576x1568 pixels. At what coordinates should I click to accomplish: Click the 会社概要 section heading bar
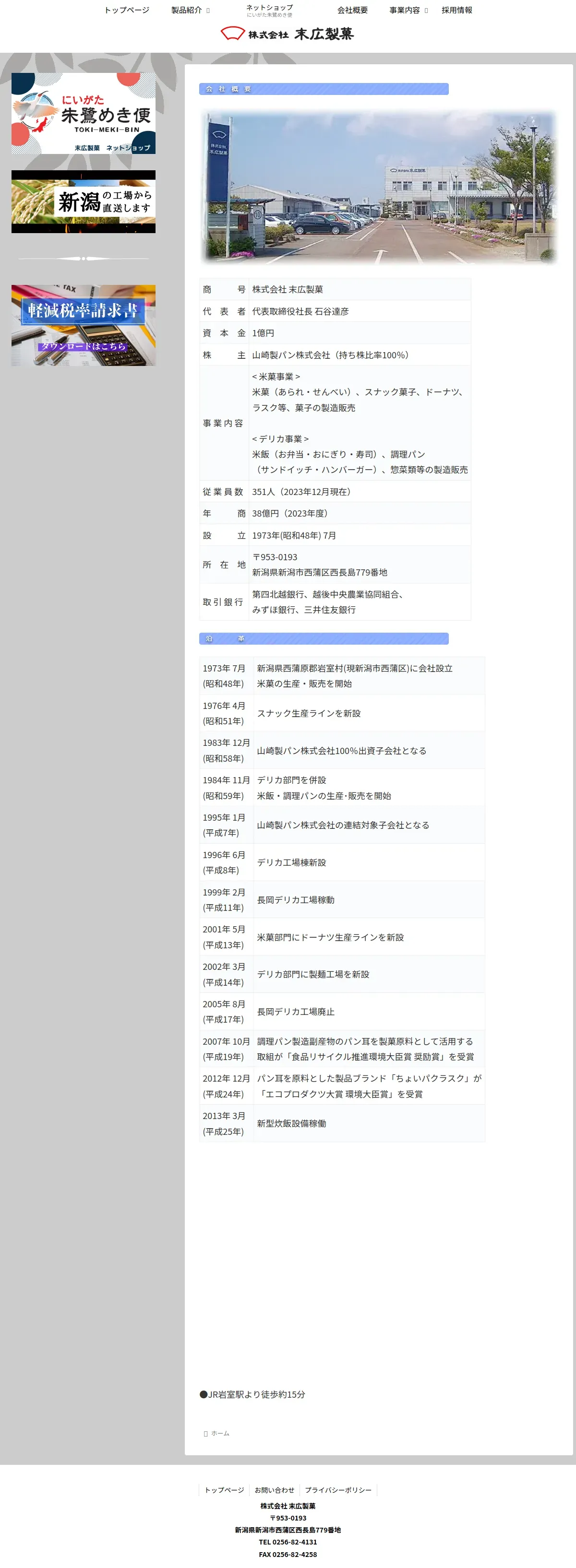coord(324,89)
